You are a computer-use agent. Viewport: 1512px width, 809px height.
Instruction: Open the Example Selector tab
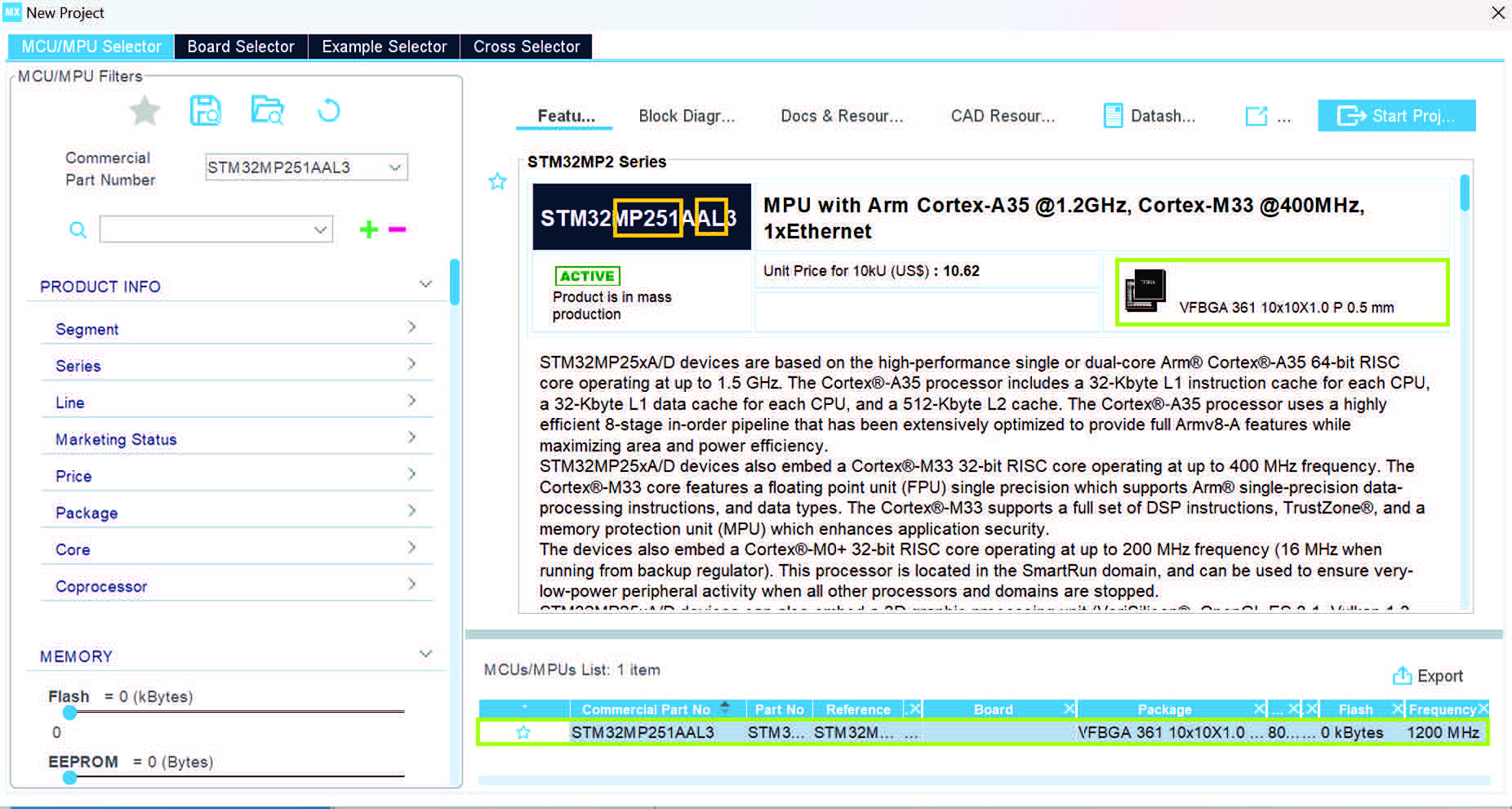click(x=385, y=47)
